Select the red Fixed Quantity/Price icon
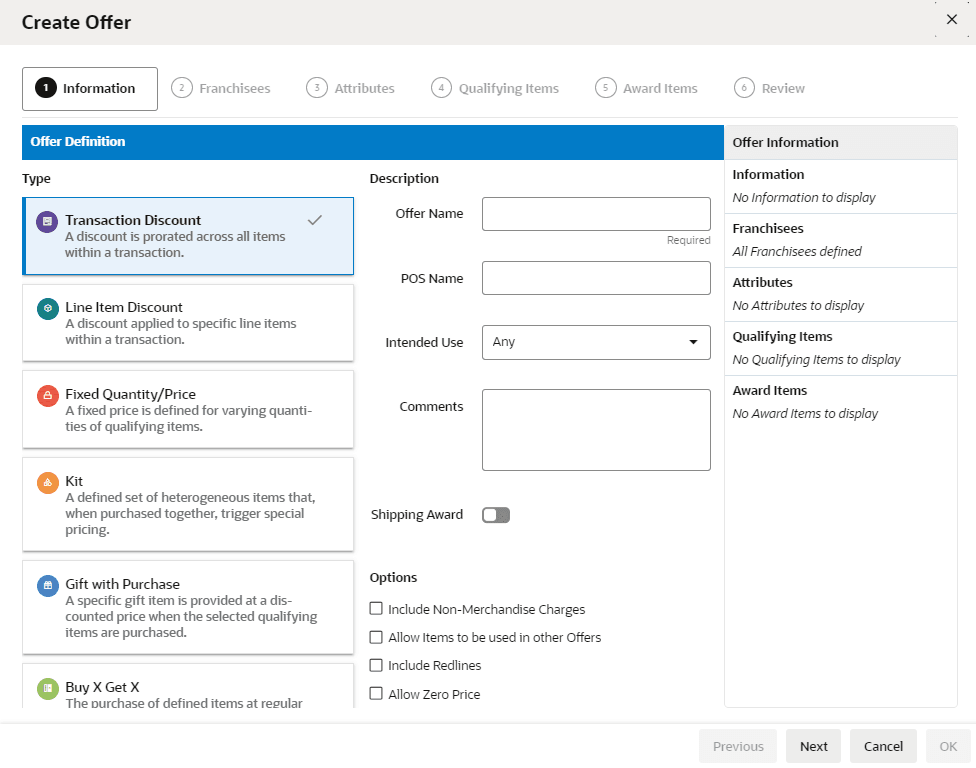 pos(47,396)
